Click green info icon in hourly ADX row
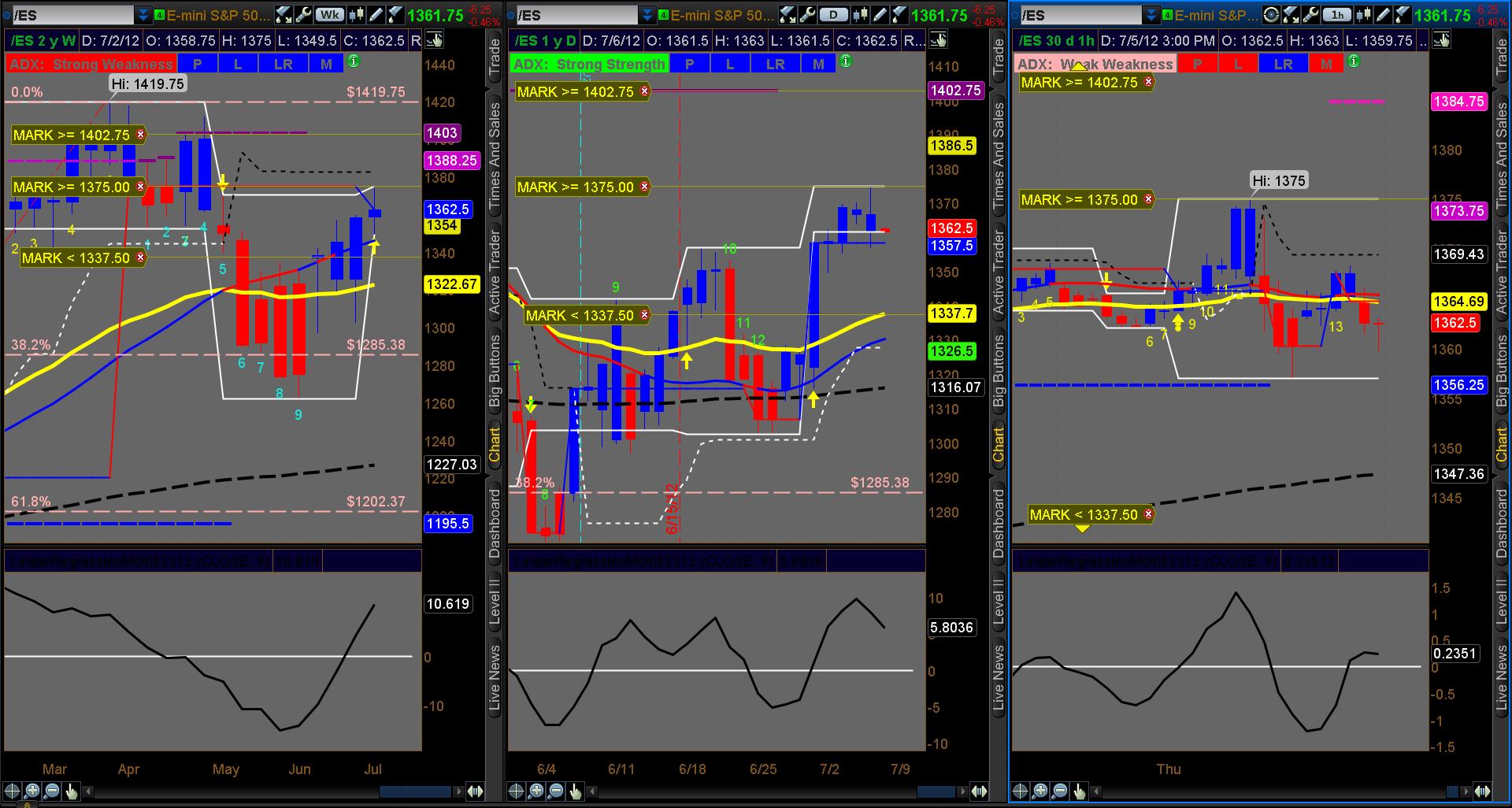Image resolution: width=1512 pixels, height=808 pixels. pyautogui.click(x=1354, y=61)
